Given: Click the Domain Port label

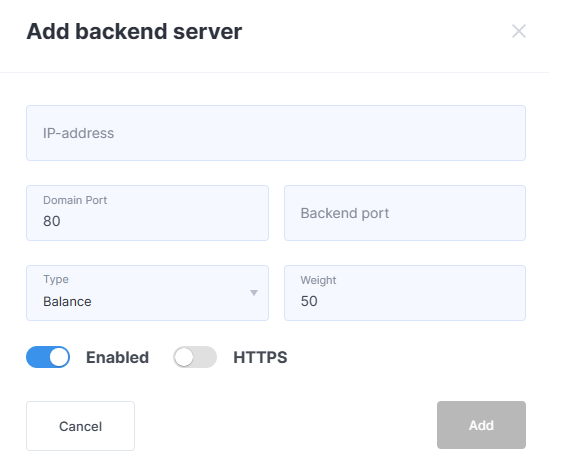Looking at the screenshot, I should pyautogui.click(x=75, y=200).
